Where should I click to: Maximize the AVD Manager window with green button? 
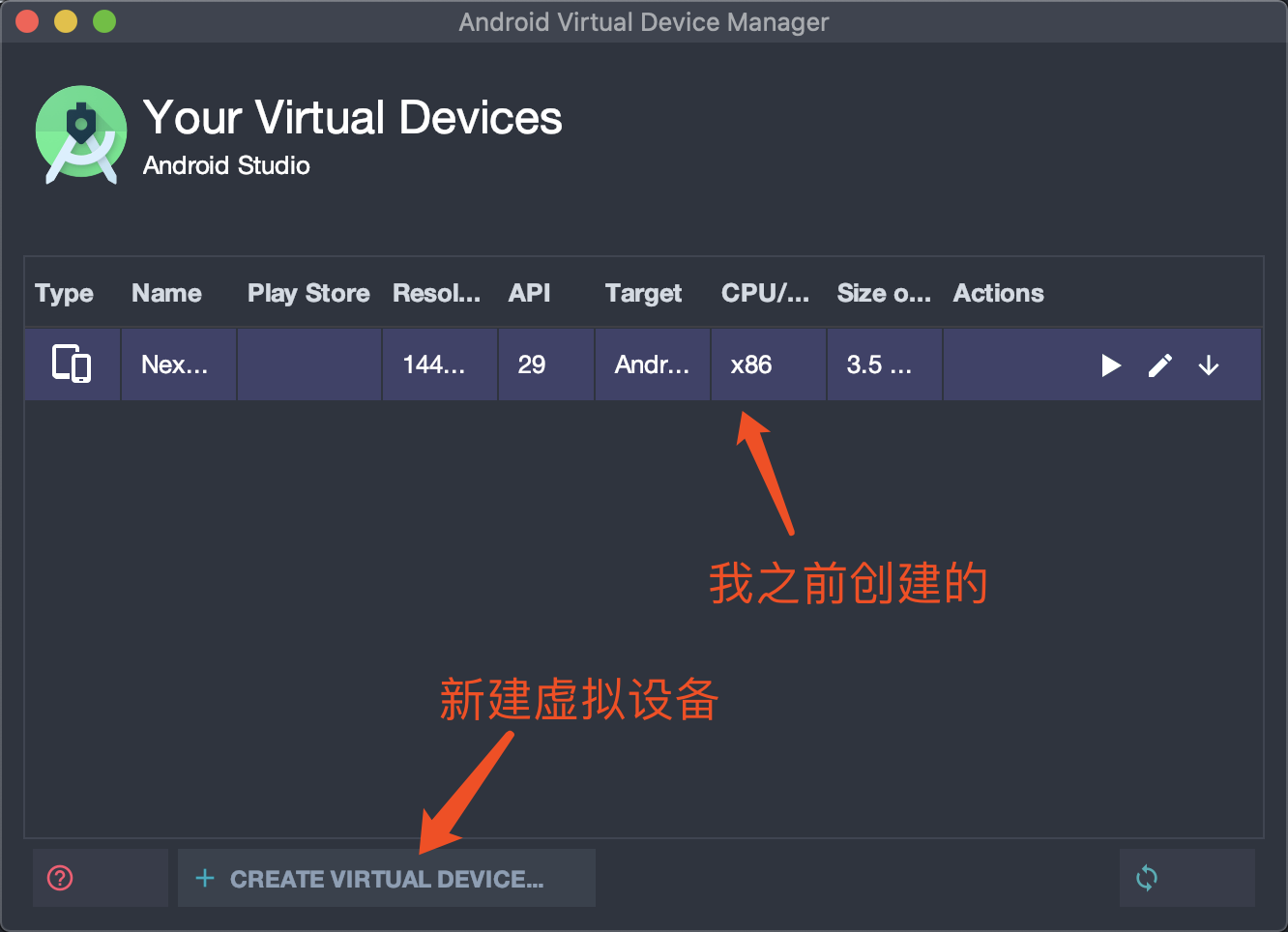[x=104, y=21]
